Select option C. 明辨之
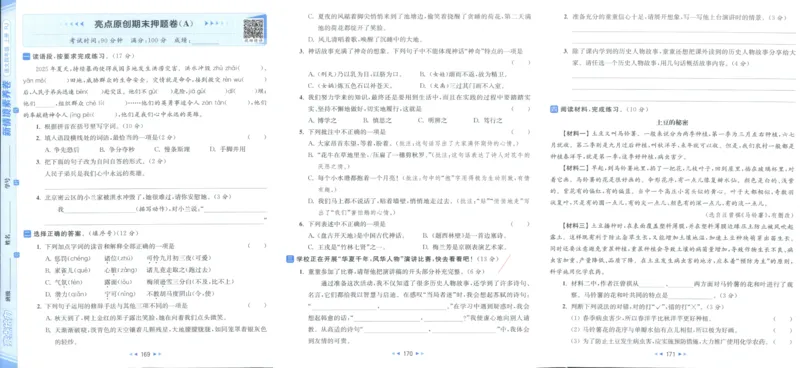800x368 pixels. [x=432, y=120]
